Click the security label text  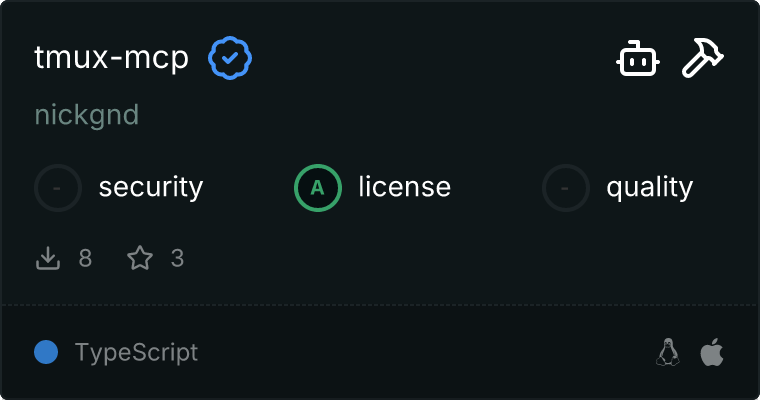click(x=151, y=187)
